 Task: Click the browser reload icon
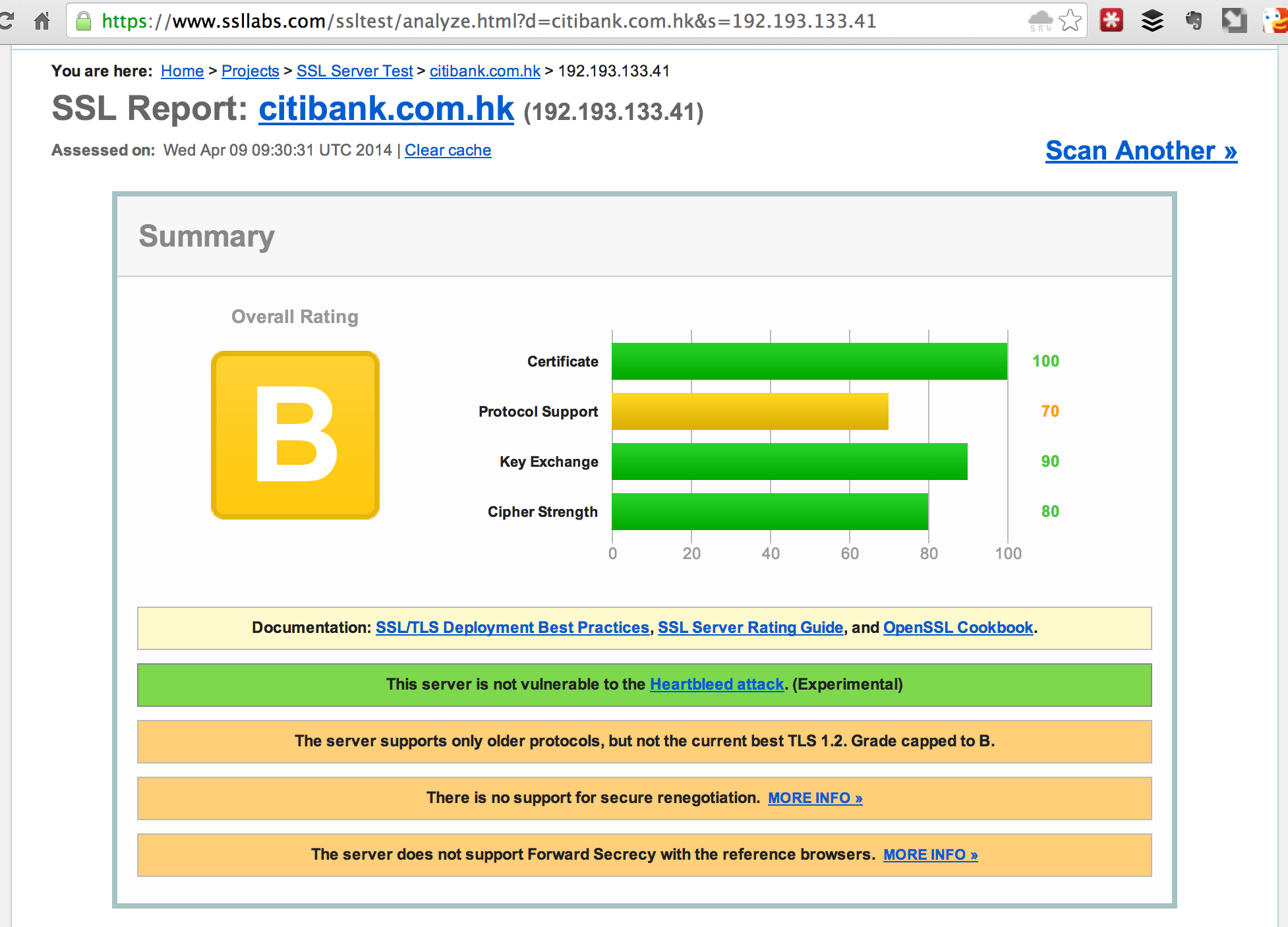click(x=7, y=21)
